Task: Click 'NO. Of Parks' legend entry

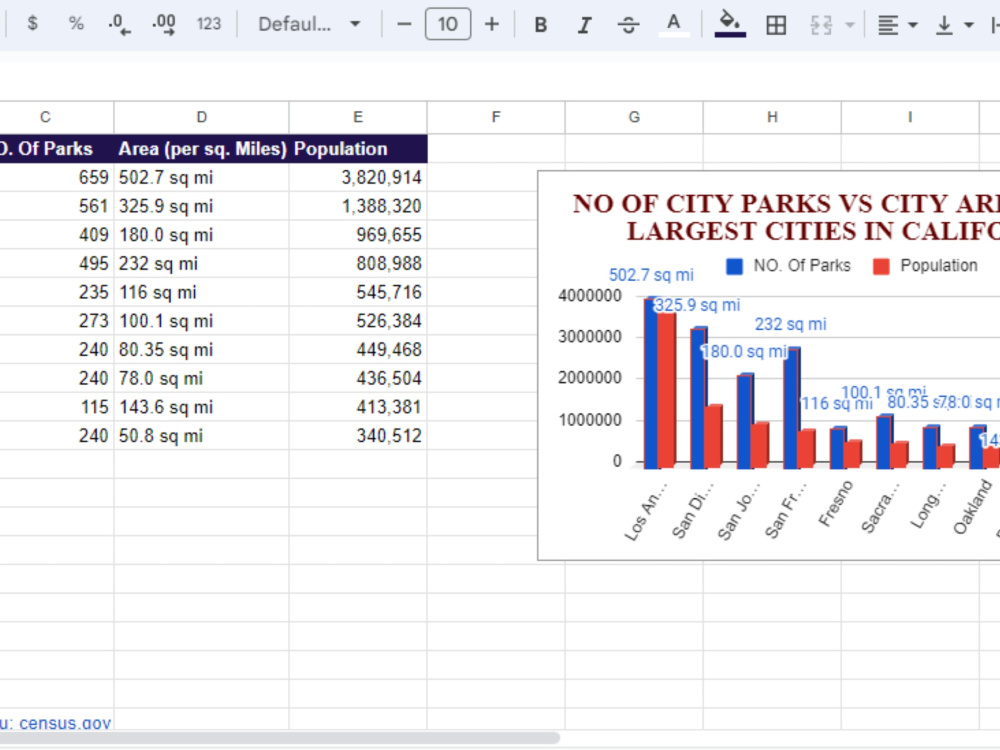Action: [x=788, y=266]
